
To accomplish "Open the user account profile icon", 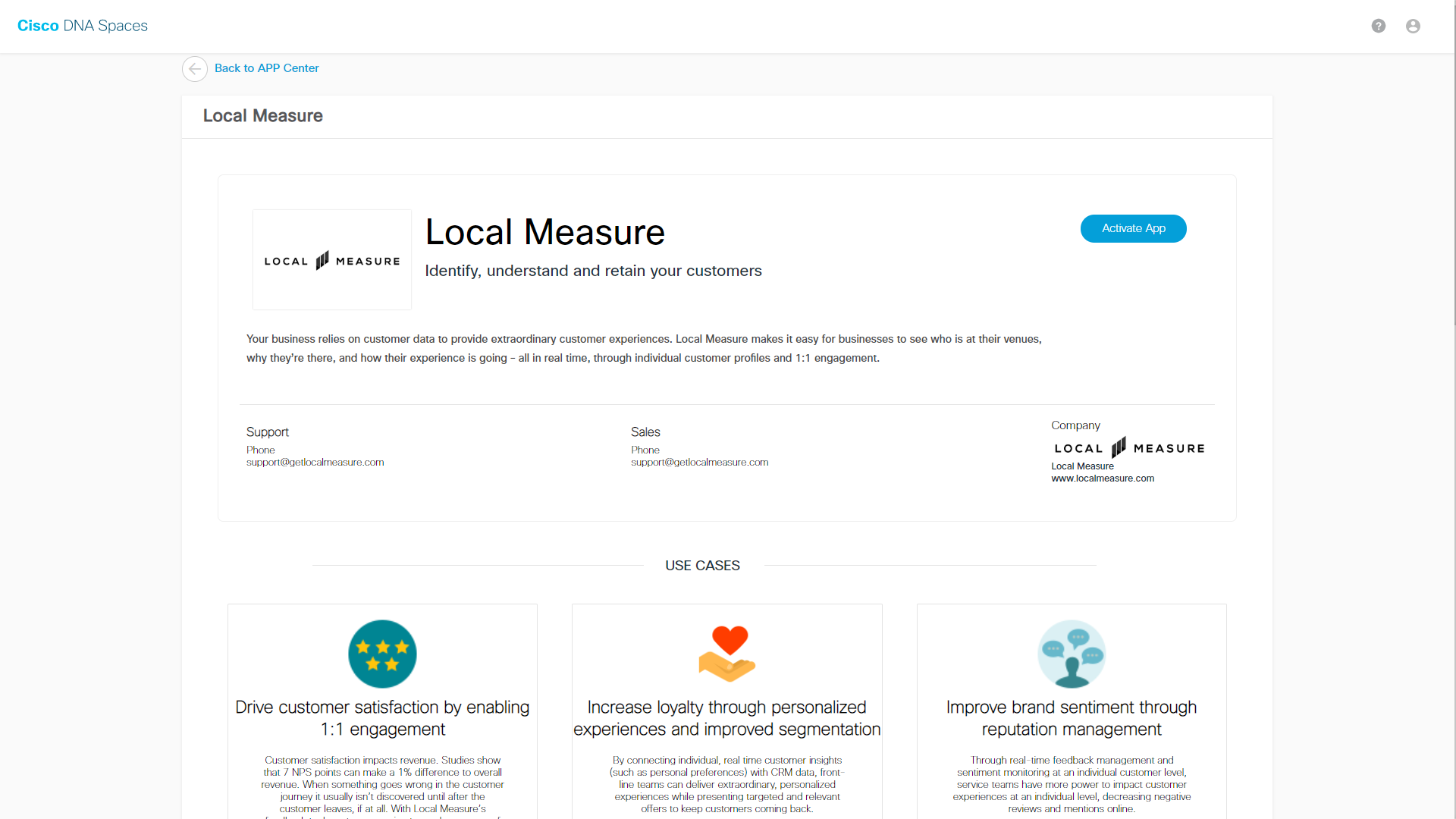I will [x=1413, y=26].
